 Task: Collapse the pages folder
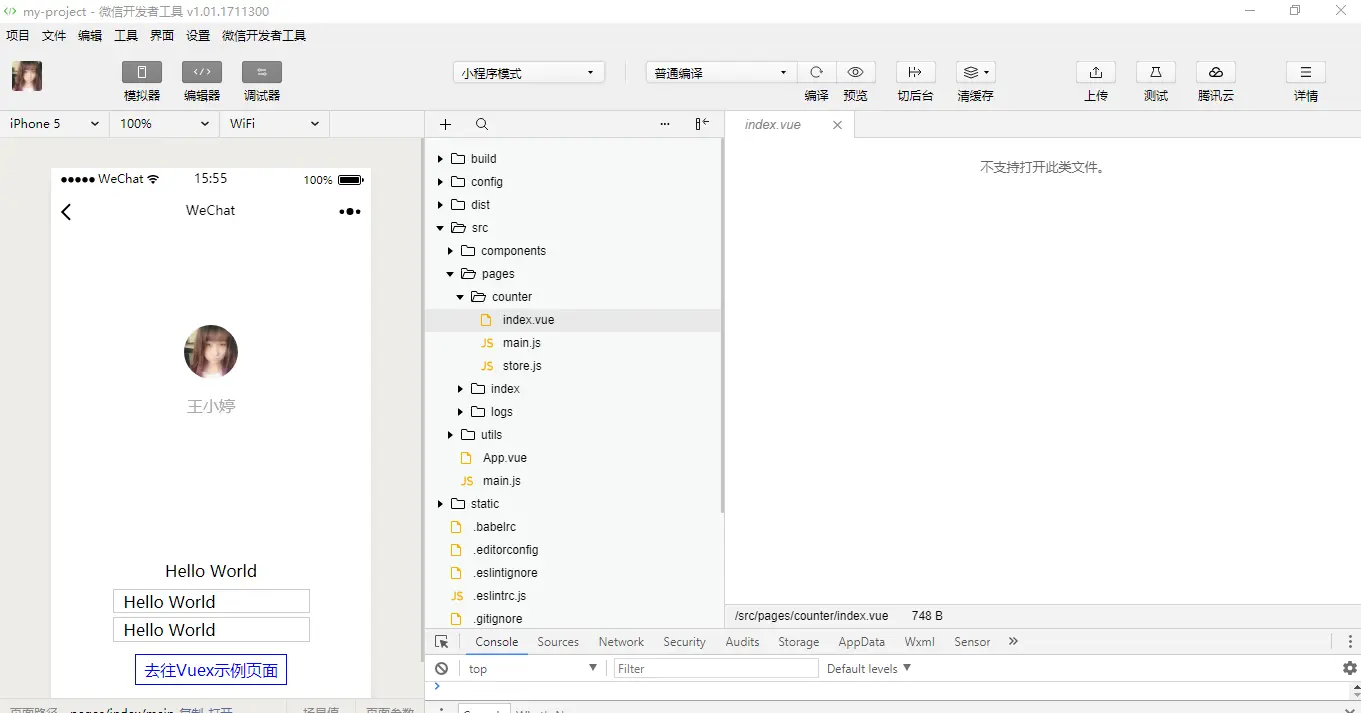tap(450, 274)
